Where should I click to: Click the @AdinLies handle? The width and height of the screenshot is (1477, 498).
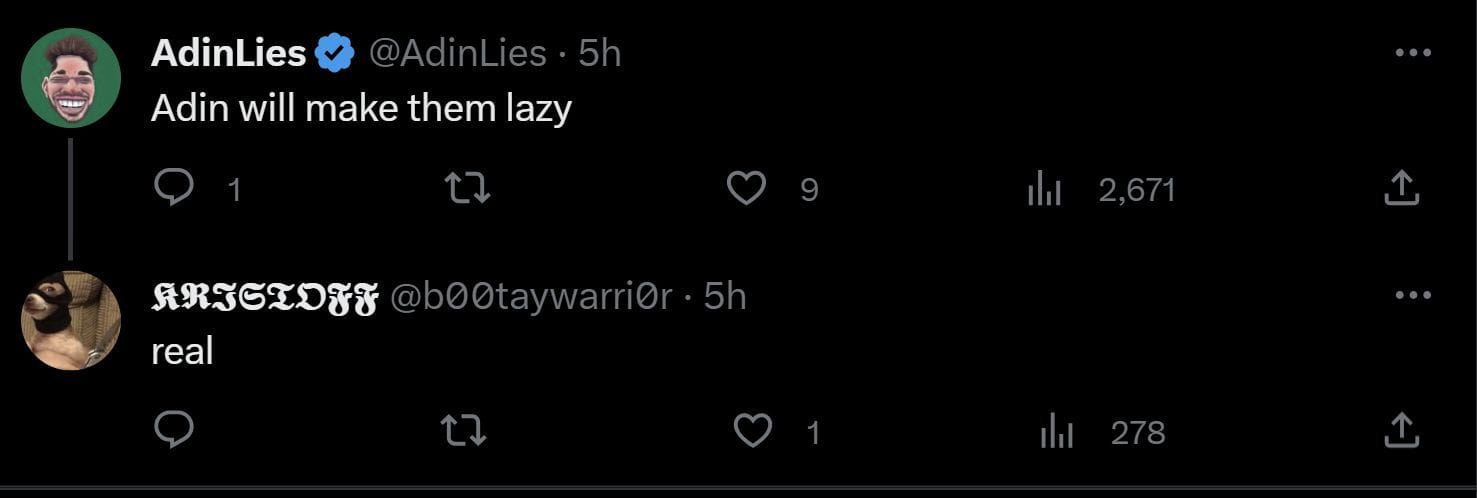point(458,53)
